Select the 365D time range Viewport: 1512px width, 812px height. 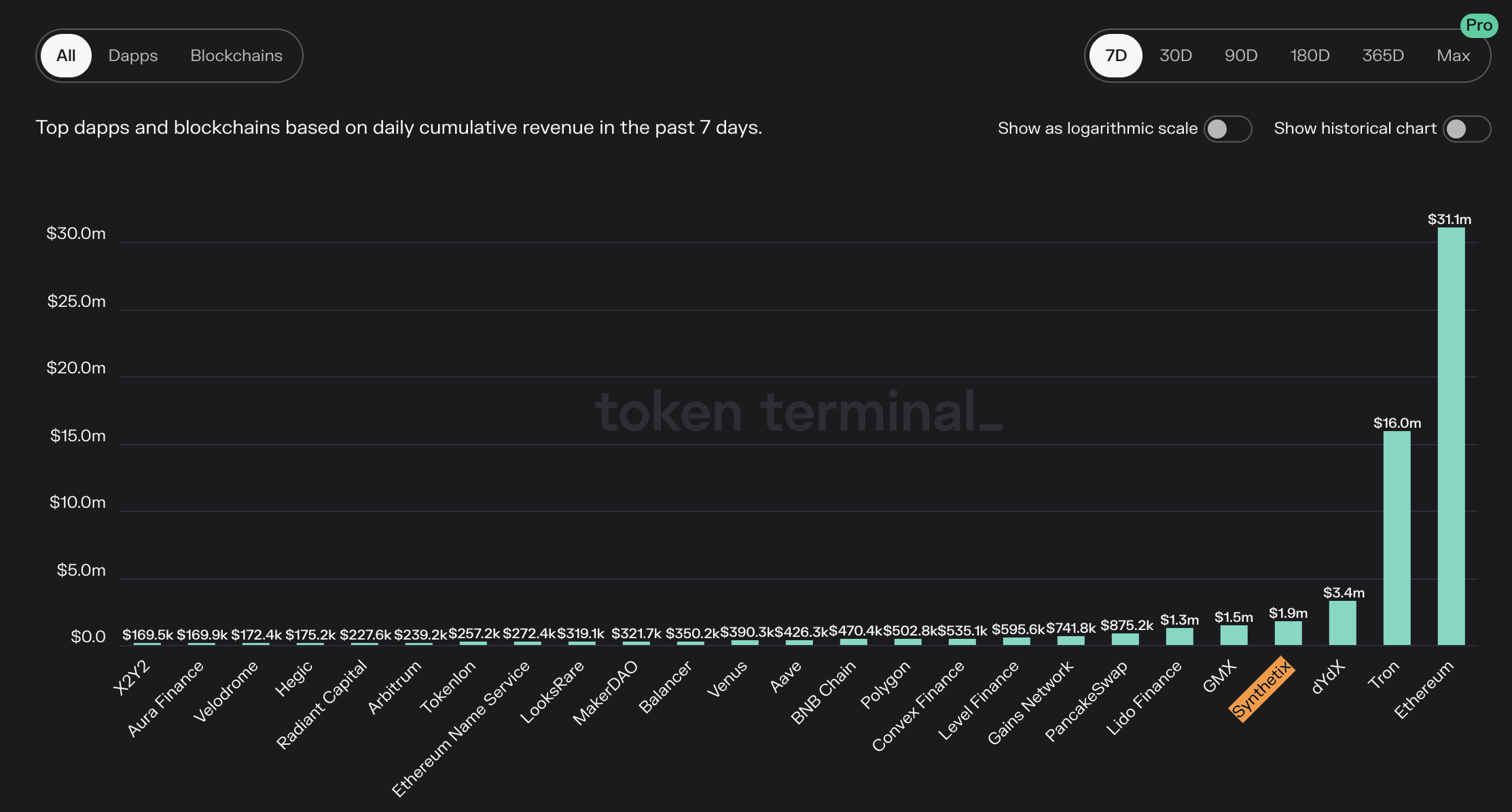(1382, 56)
